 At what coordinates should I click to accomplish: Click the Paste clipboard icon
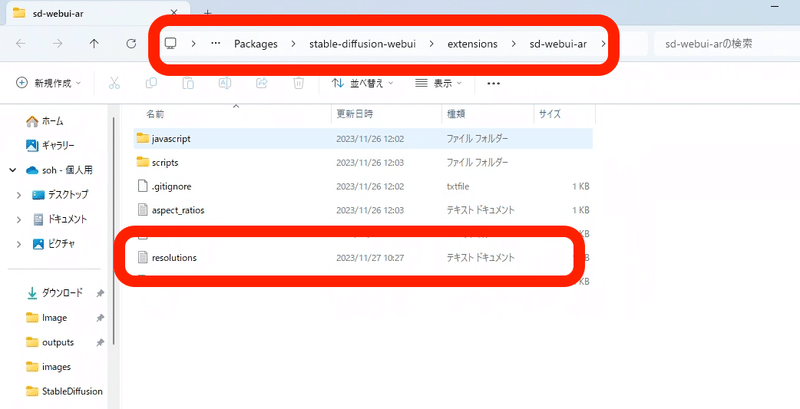click(x=188, y=83)
